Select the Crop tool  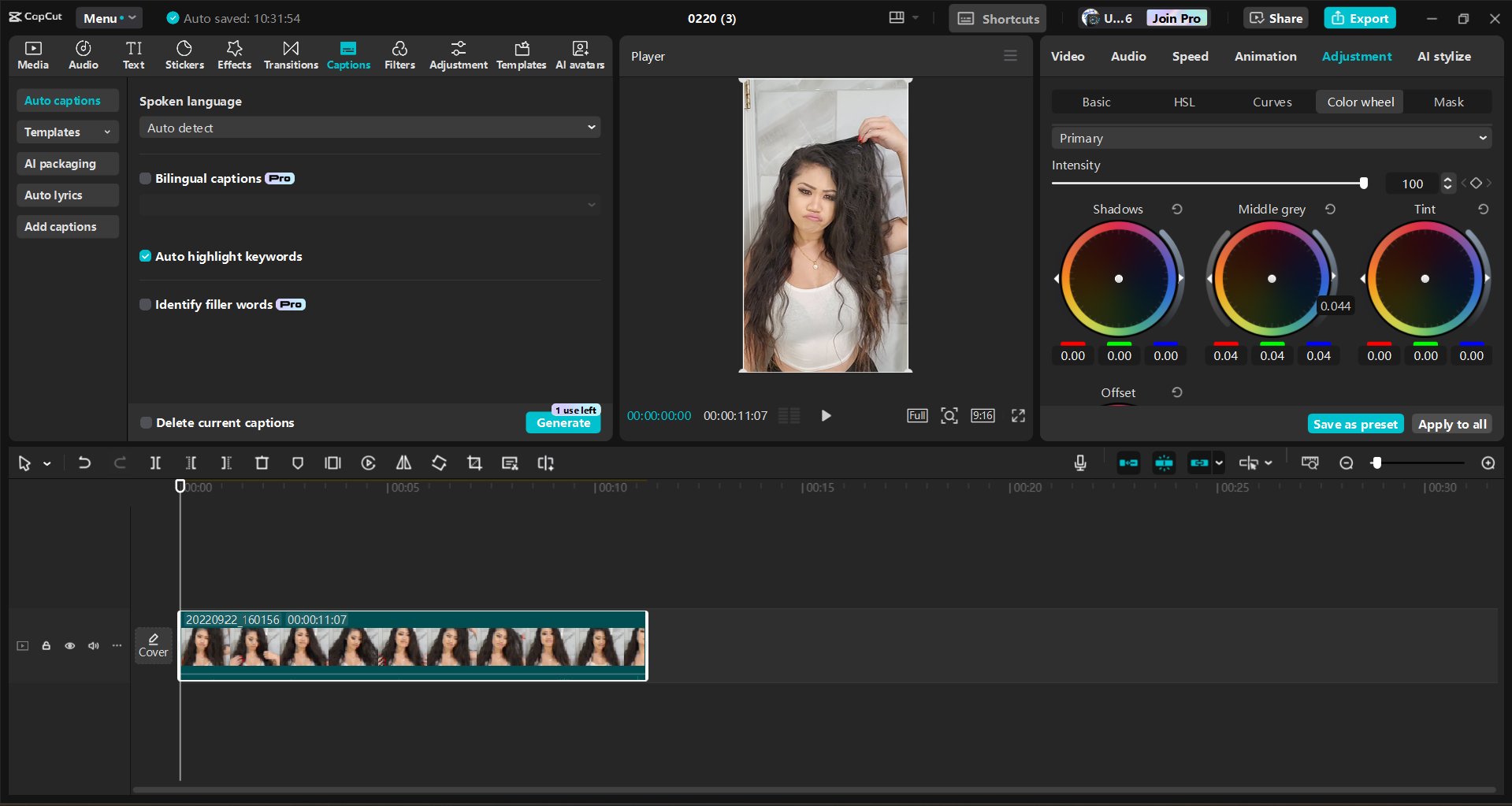tap(474, 463)
